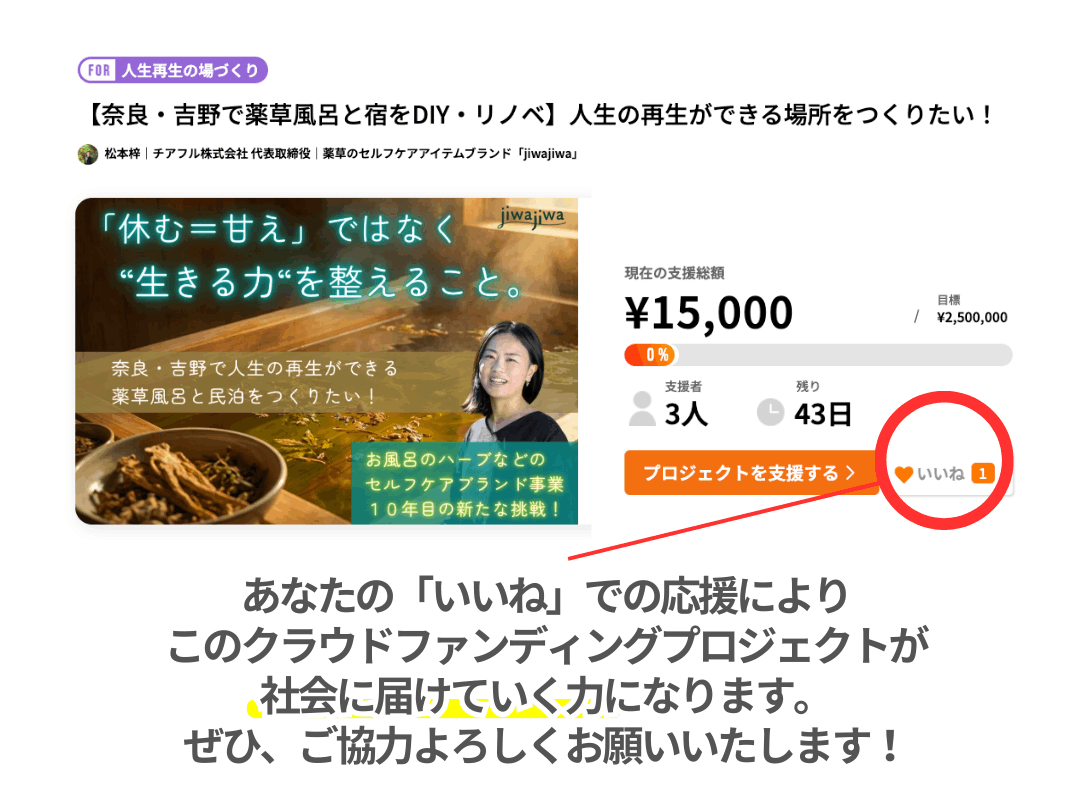Screen dimensions: 1080x788
Task: Click the orange heart icon beside いいね
Action: point(904,474)
